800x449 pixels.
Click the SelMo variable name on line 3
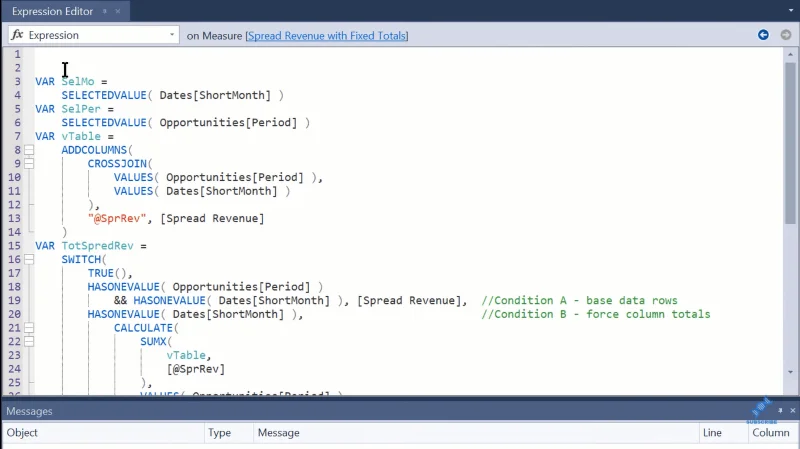click(x=78, y=82)
